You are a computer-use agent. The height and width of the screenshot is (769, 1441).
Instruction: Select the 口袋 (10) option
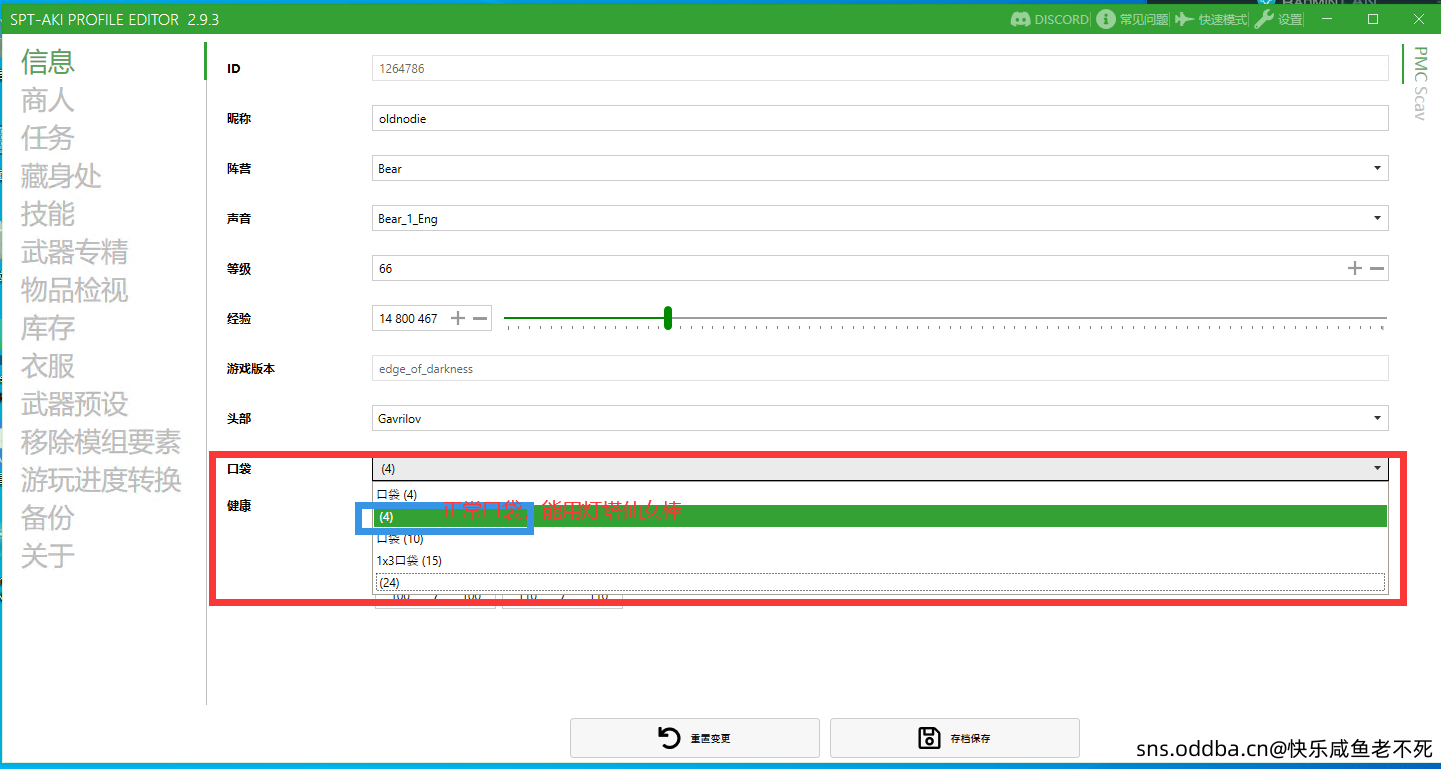pyautogui.click(x=881, y=538)
